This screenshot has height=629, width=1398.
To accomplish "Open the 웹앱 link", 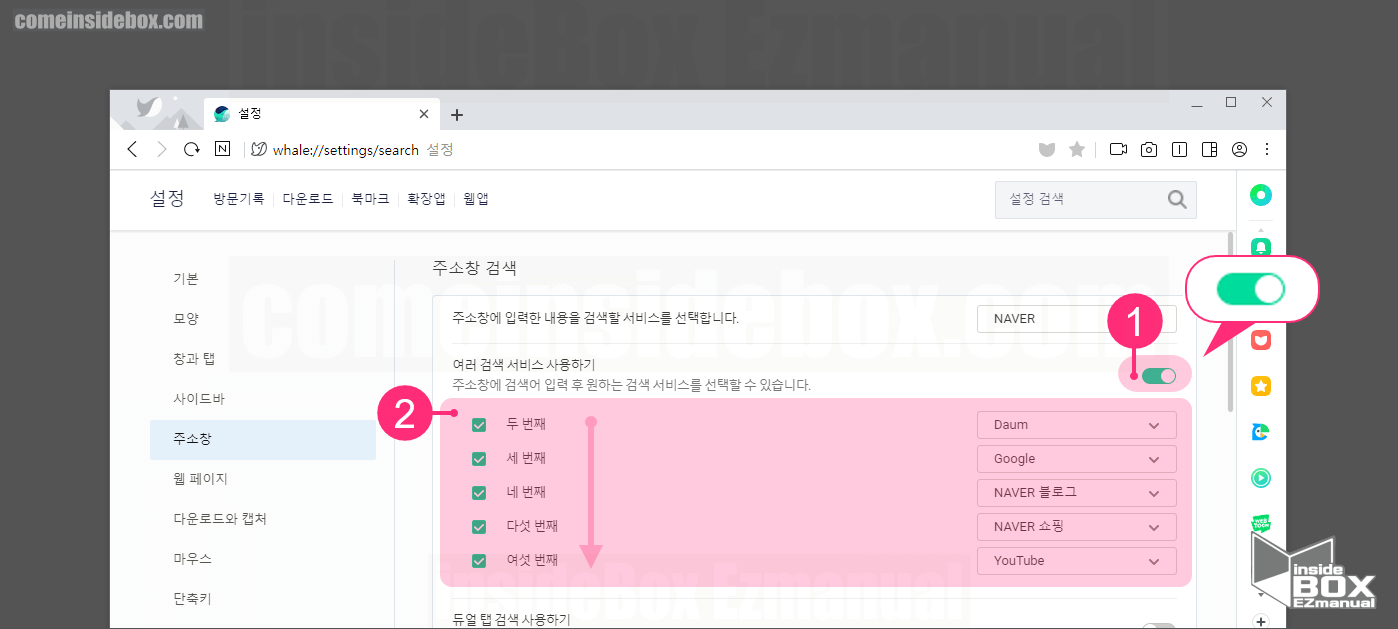I will pos(476,199).
